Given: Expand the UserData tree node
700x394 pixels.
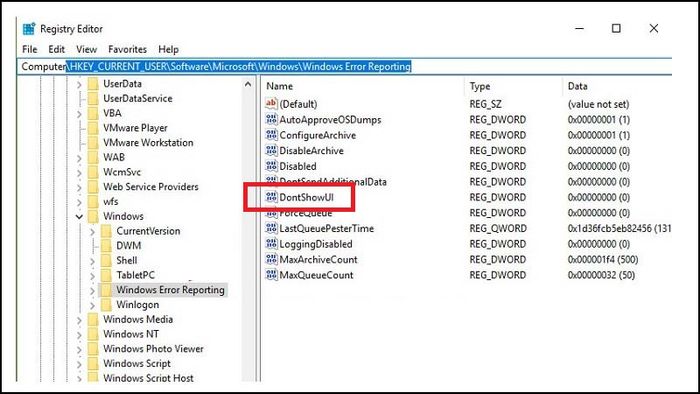Looking at the screenshot, I should click(x=79, y=84).
